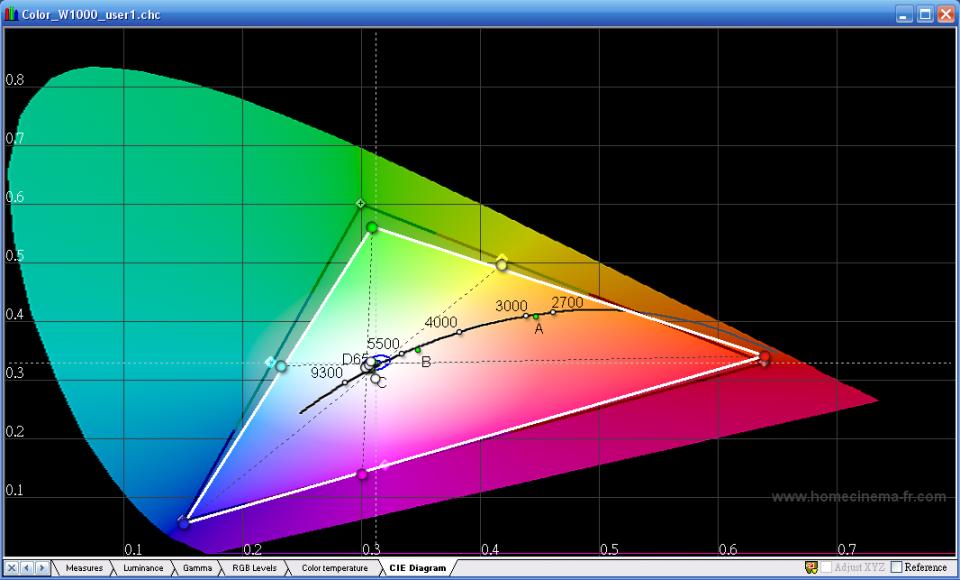This screenshot has width=960, height=580.
Task: Click the application icon in the title bar
Action: (11, 14)
